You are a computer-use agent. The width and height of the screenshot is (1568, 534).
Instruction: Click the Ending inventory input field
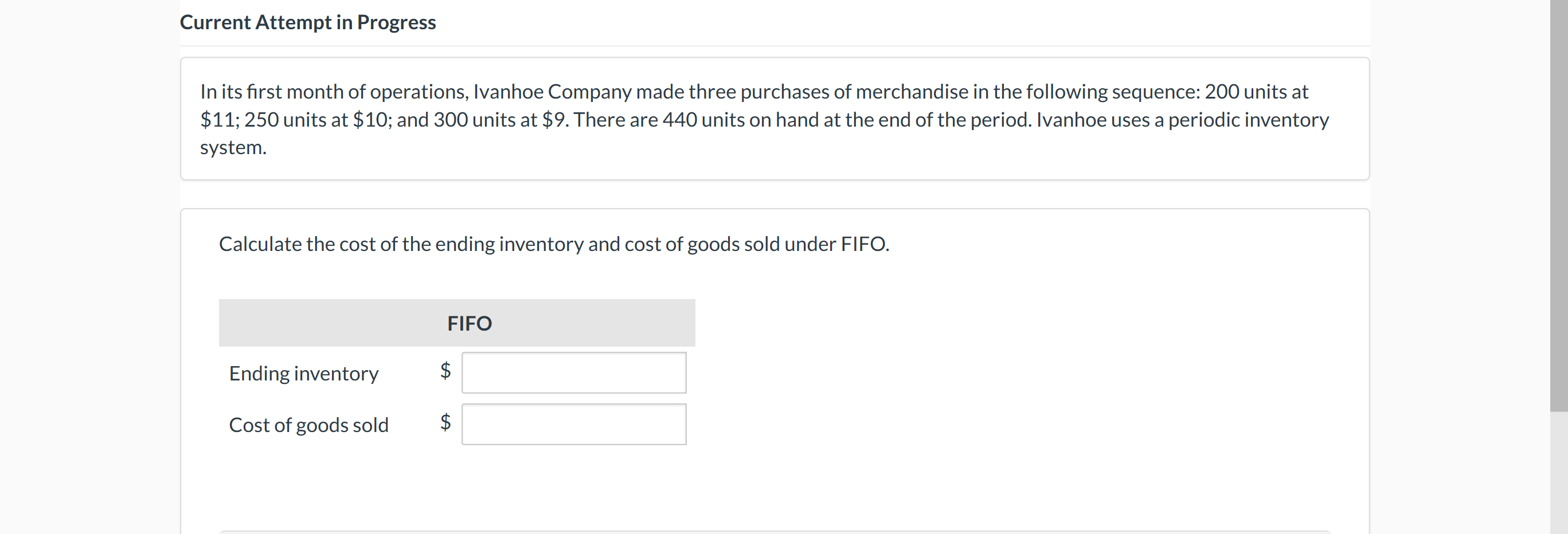(x=573, y=372)
